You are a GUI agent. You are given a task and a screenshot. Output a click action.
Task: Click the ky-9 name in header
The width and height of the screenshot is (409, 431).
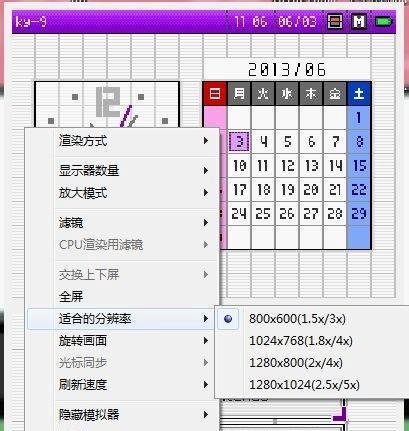click(31, 22)
